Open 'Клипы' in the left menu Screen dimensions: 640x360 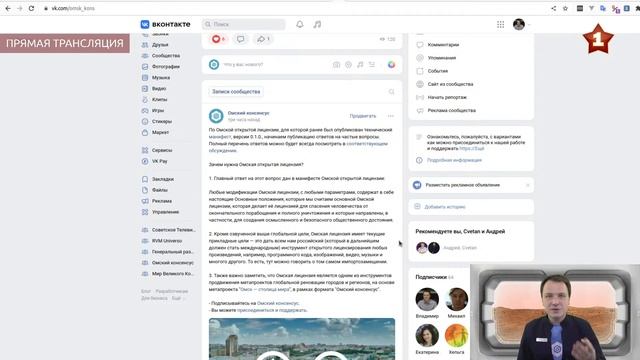pyautogui.click(x=159, y=100)
